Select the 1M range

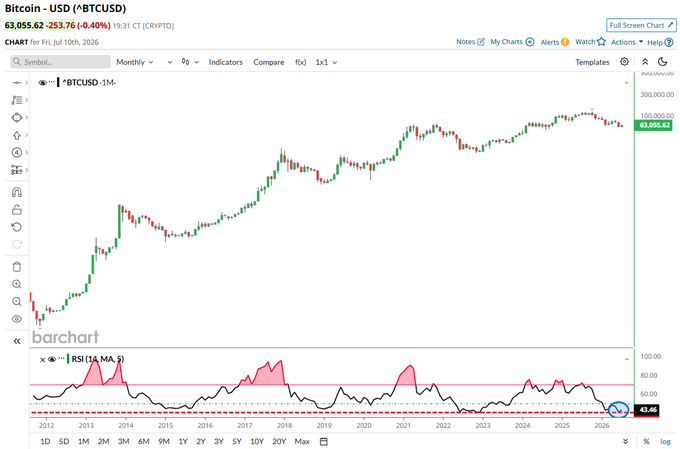tap(83, 441)
